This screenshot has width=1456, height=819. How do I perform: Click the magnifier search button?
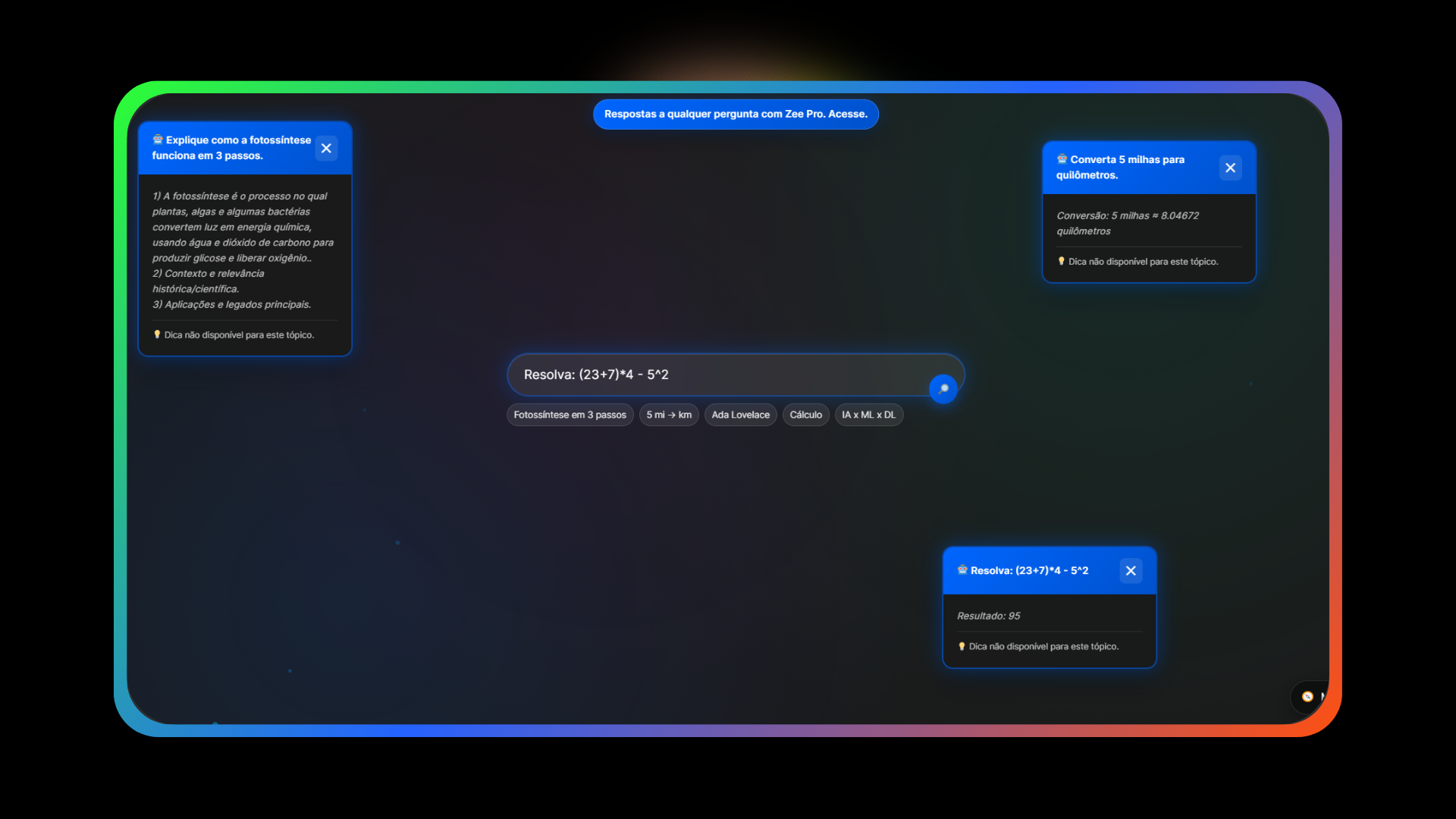coord(943,389)
